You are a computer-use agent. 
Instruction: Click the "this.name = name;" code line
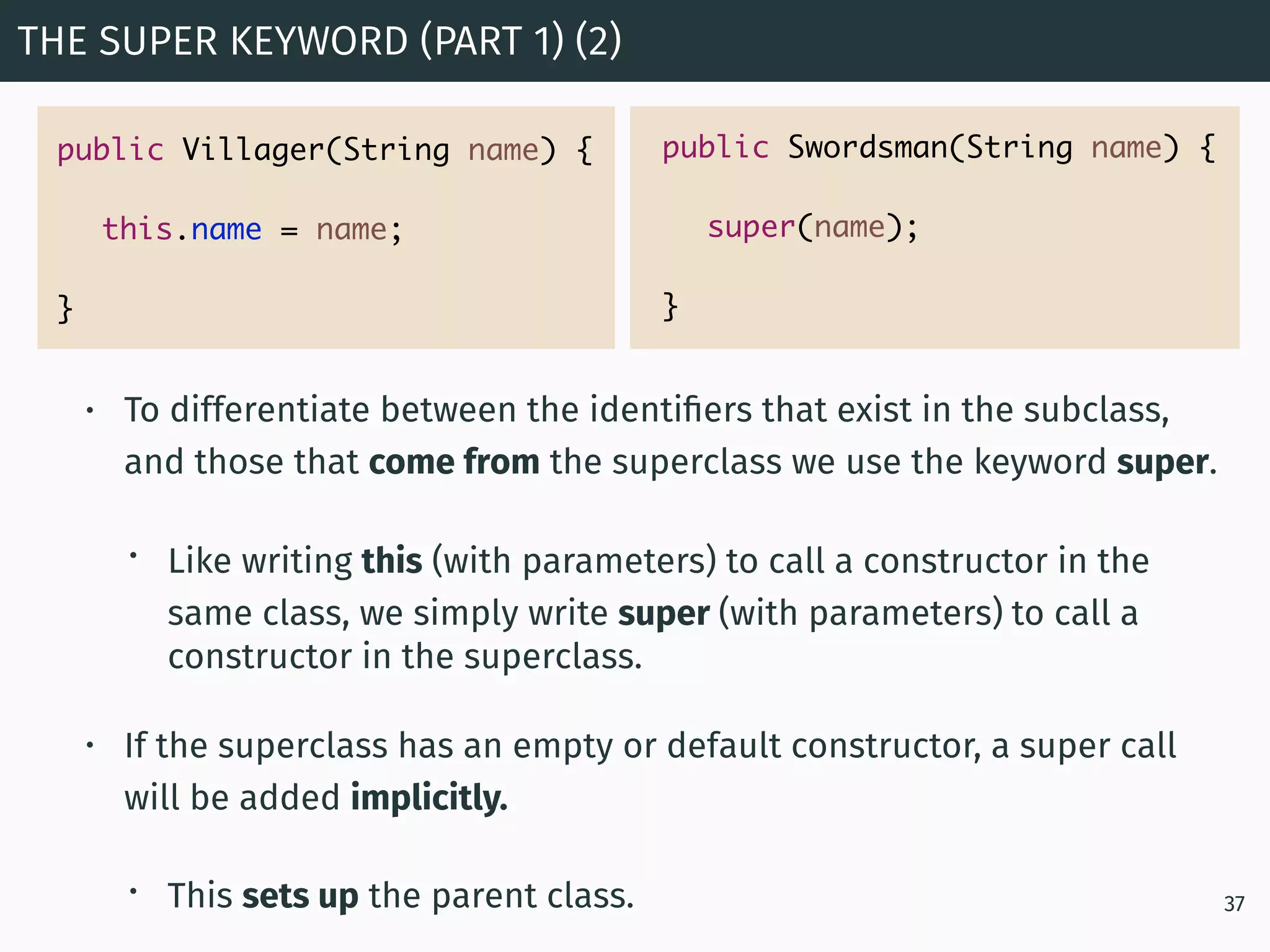[x=252, y=229]
